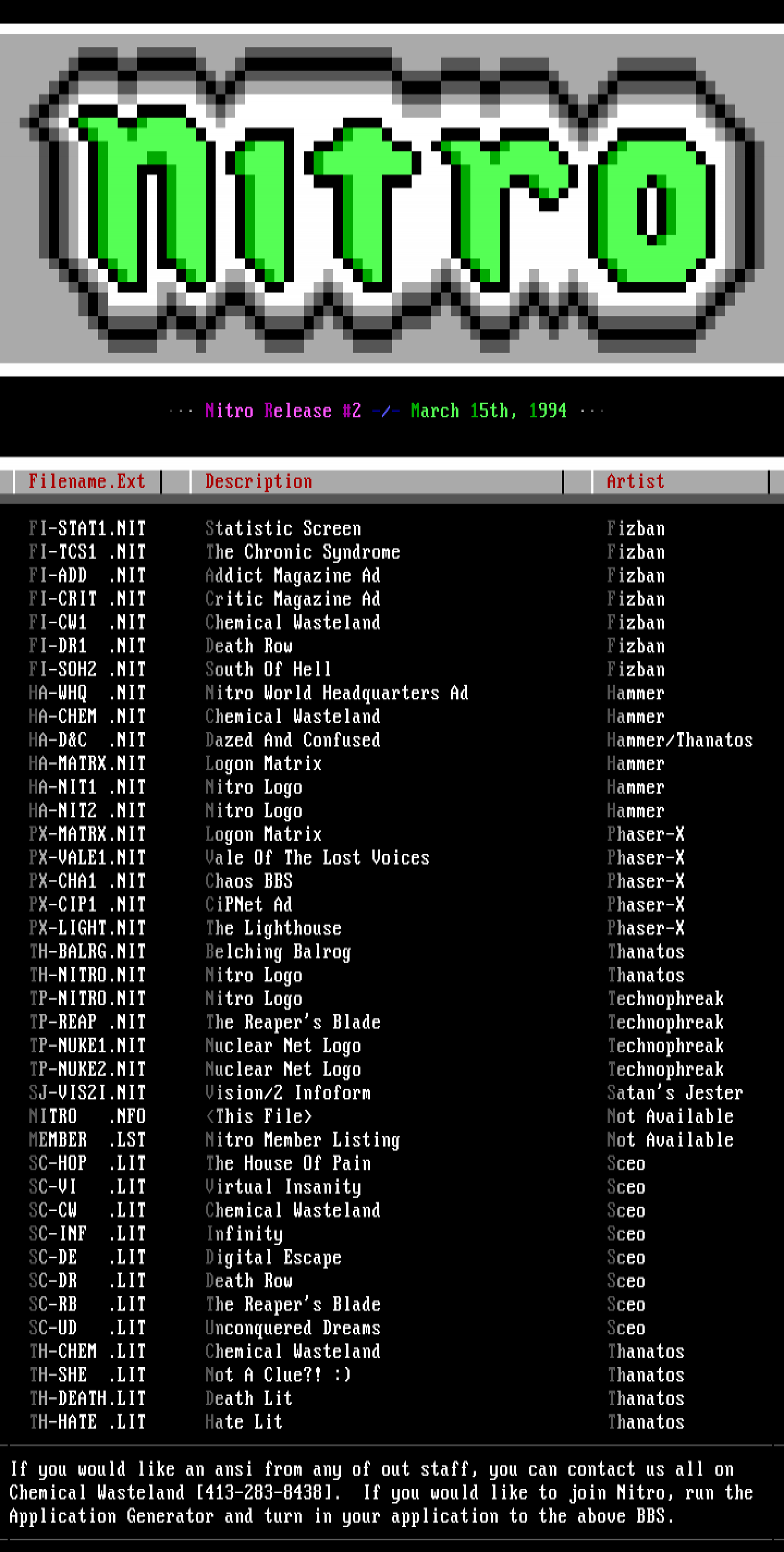Click the Unconquered Dreams description
The image size is (784, 1552).
pos(292,1328)
